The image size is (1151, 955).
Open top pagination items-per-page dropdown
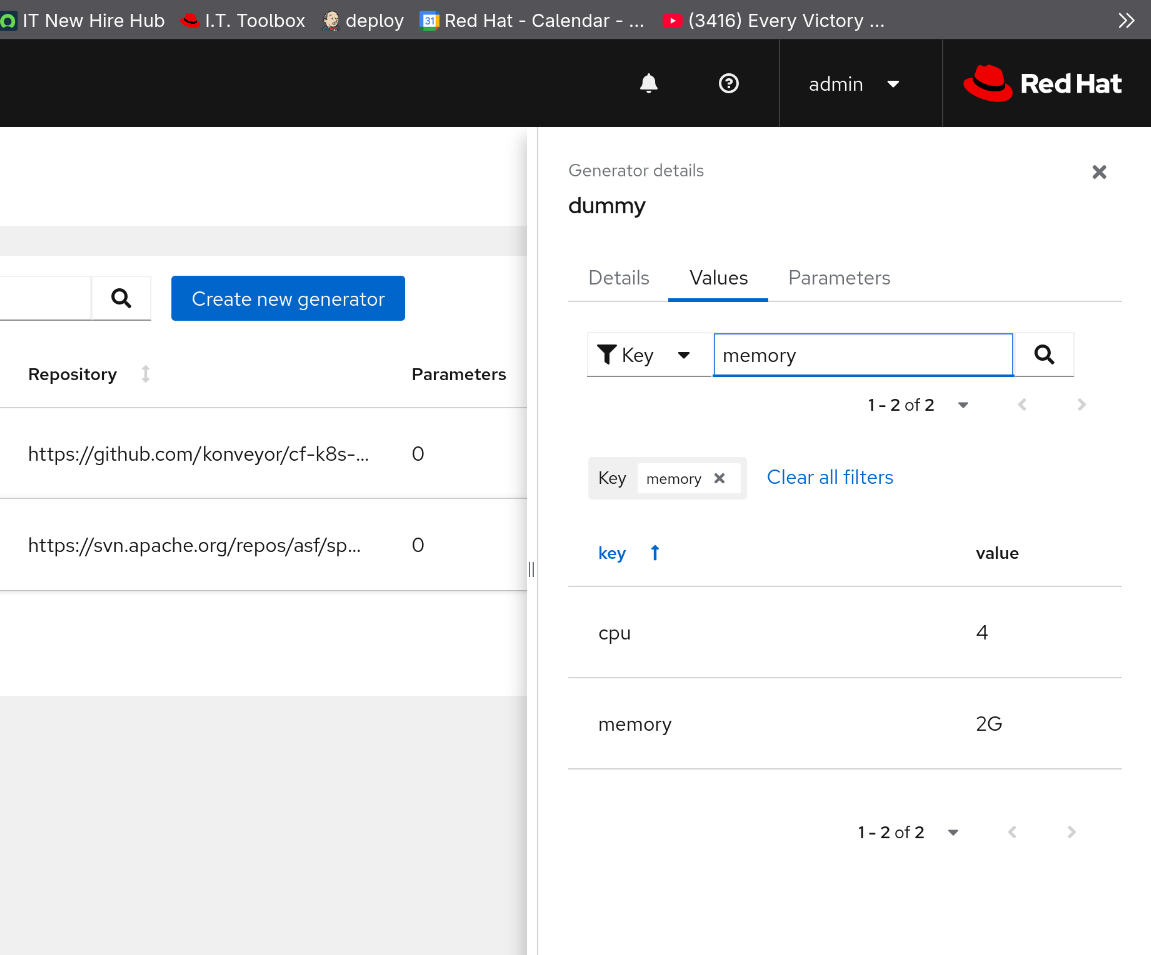click(x=963, y=405)
